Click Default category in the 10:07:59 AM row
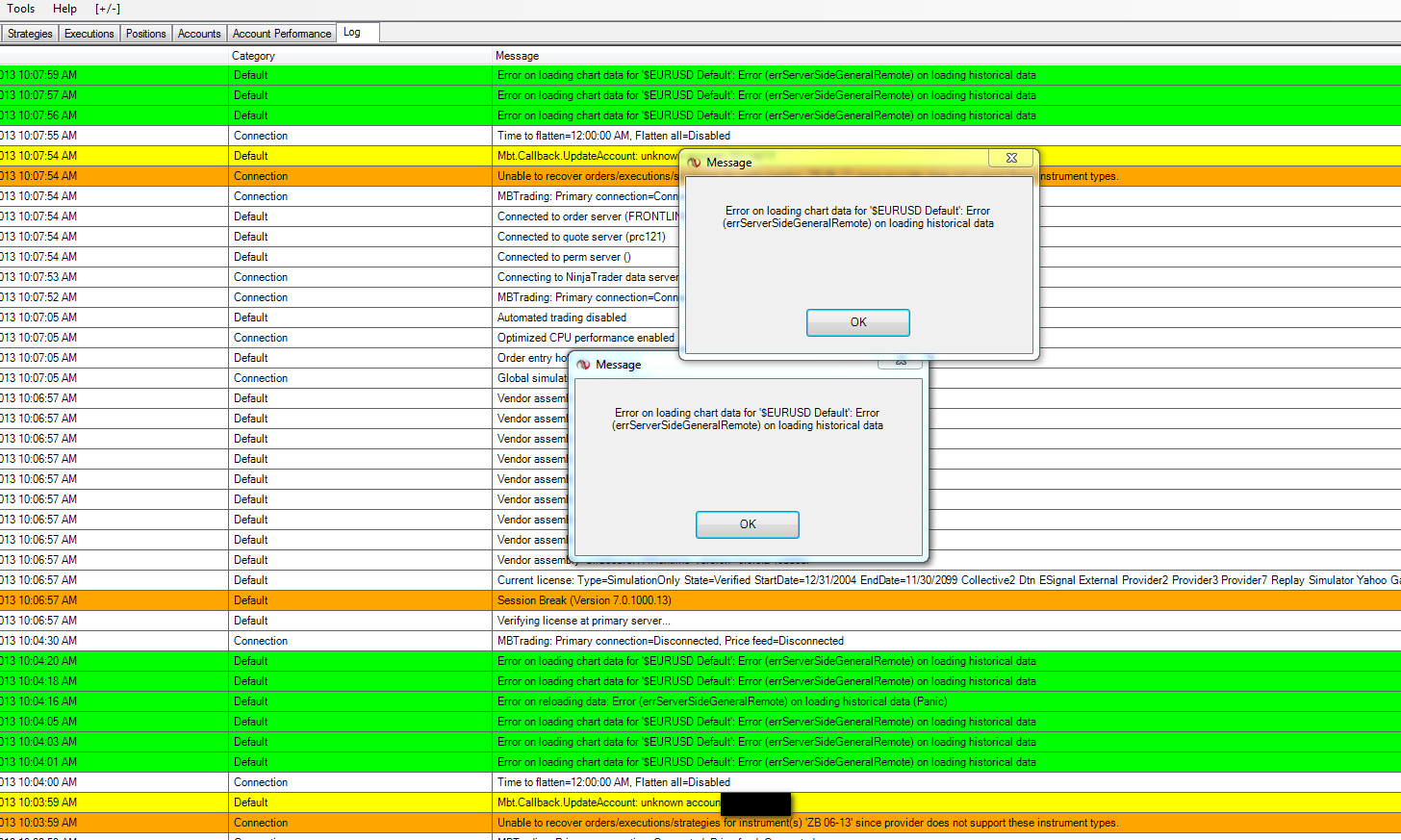Viewport: 1401px width, 840px height. coord(250,75)
